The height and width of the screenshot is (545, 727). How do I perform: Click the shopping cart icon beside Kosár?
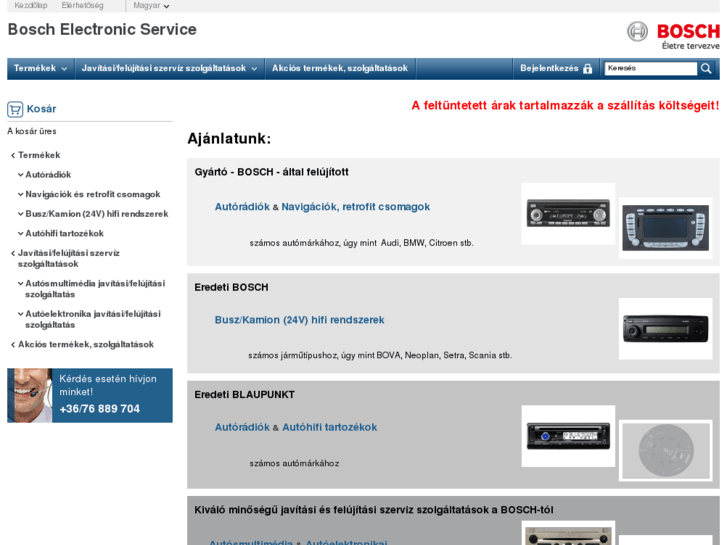(15, 109)
